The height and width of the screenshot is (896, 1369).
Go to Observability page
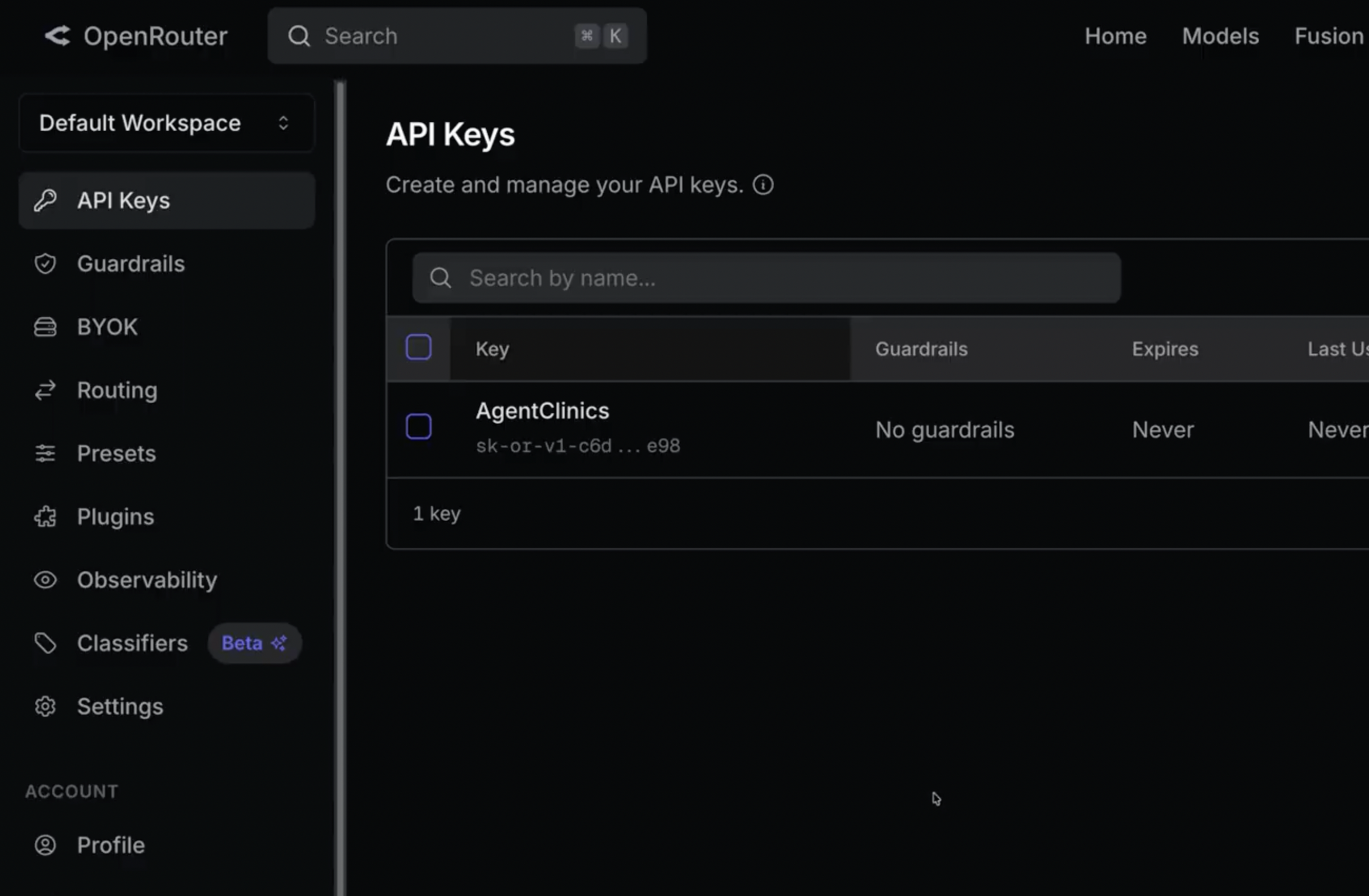tap(167, 580)
